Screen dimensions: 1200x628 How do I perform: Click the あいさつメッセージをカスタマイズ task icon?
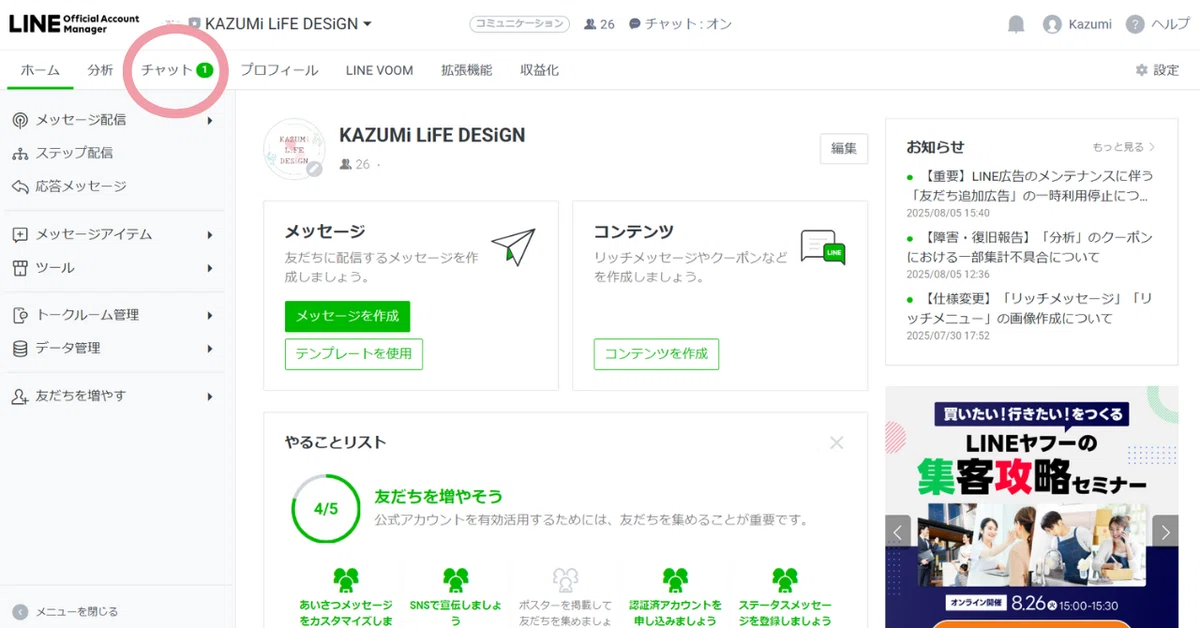pos(346,579)
